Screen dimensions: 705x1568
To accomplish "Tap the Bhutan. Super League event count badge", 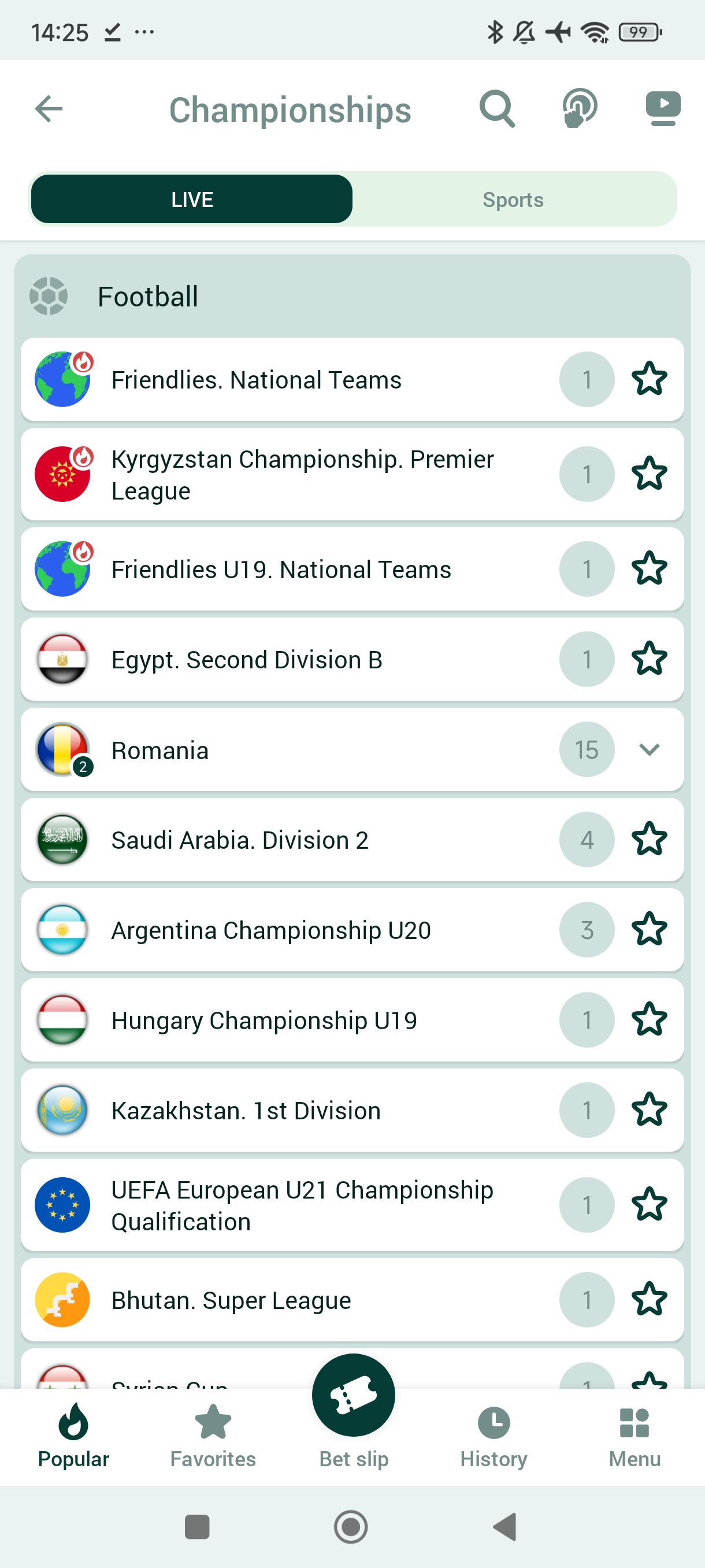I will (x=587, y=1300).
